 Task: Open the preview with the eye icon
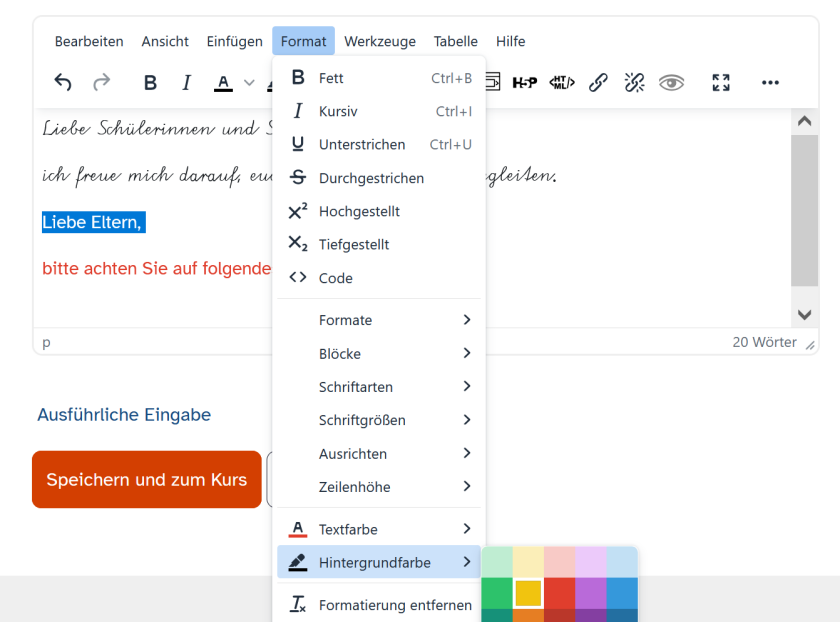coord(672,83)
